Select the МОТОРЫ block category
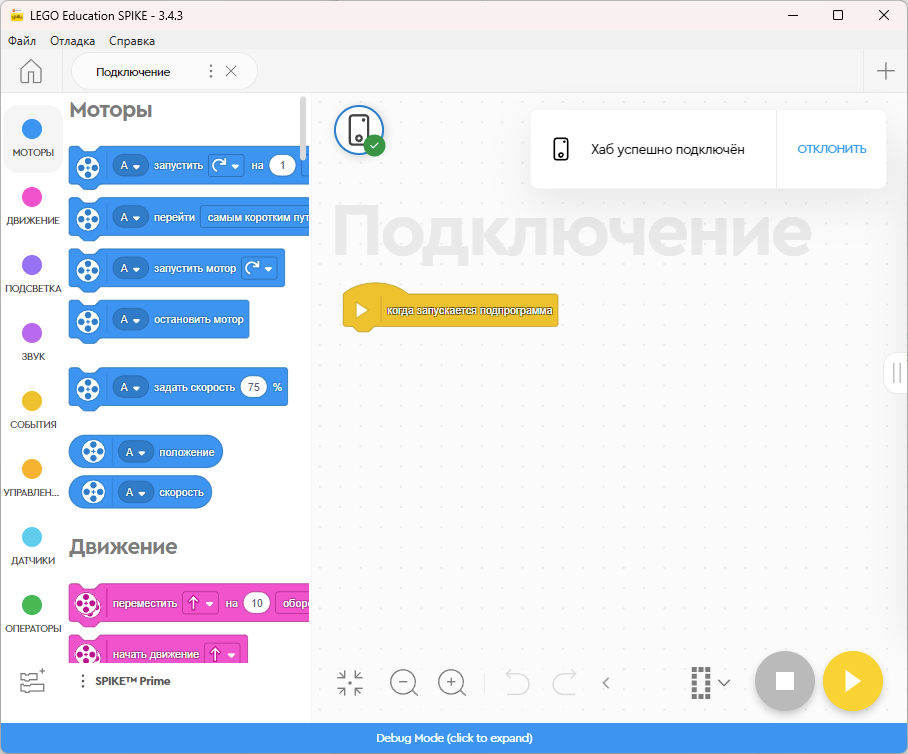The height and width of the screenshot is (754, 908). (x=33, y=136)
